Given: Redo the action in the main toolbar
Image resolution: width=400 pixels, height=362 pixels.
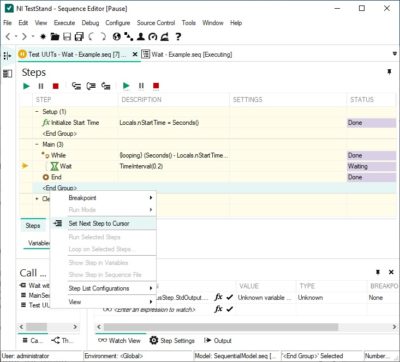Looking at the screenshot, I should click(x=103, y=37).
